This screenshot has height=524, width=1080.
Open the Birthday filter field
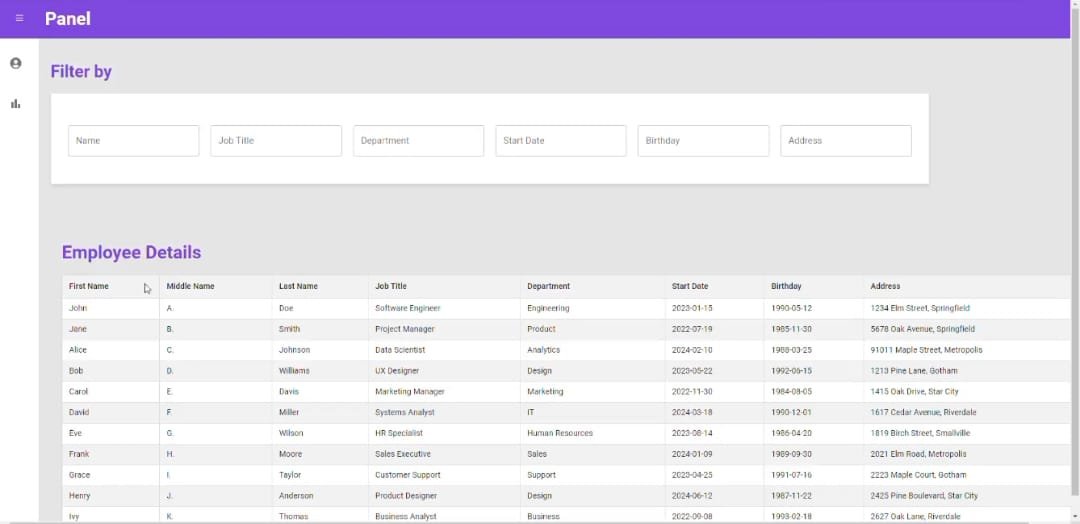pos(703,141)
